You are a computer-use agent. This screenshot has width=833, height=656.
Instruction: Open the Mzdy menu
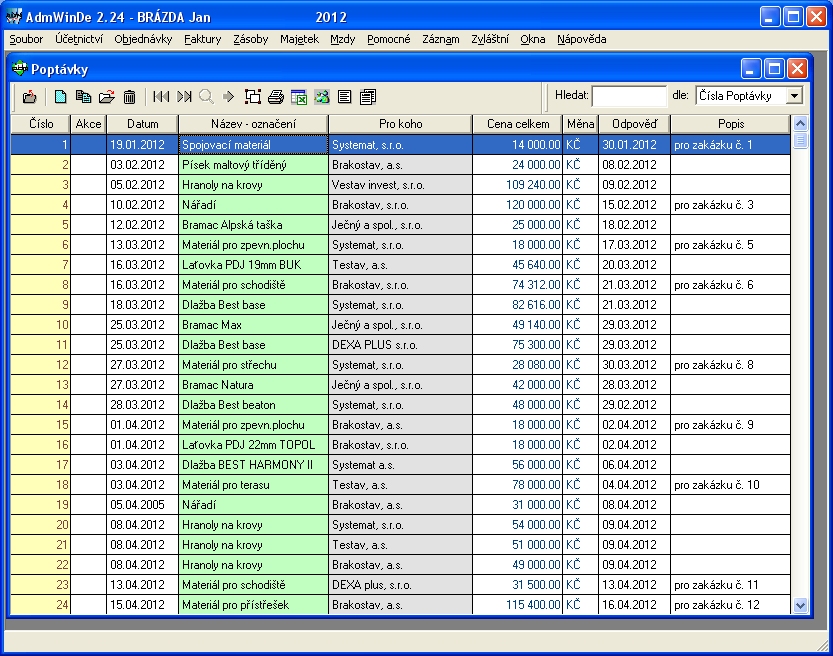(343, 39)
